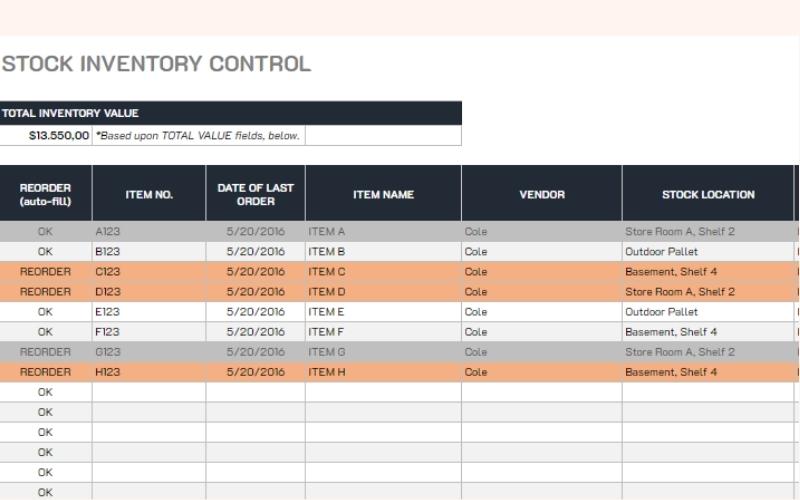Screen dimensions: 800x500
Task: Click the "Based upon TOTAL VALUE fields" note
Action: (x=198, y=135)
